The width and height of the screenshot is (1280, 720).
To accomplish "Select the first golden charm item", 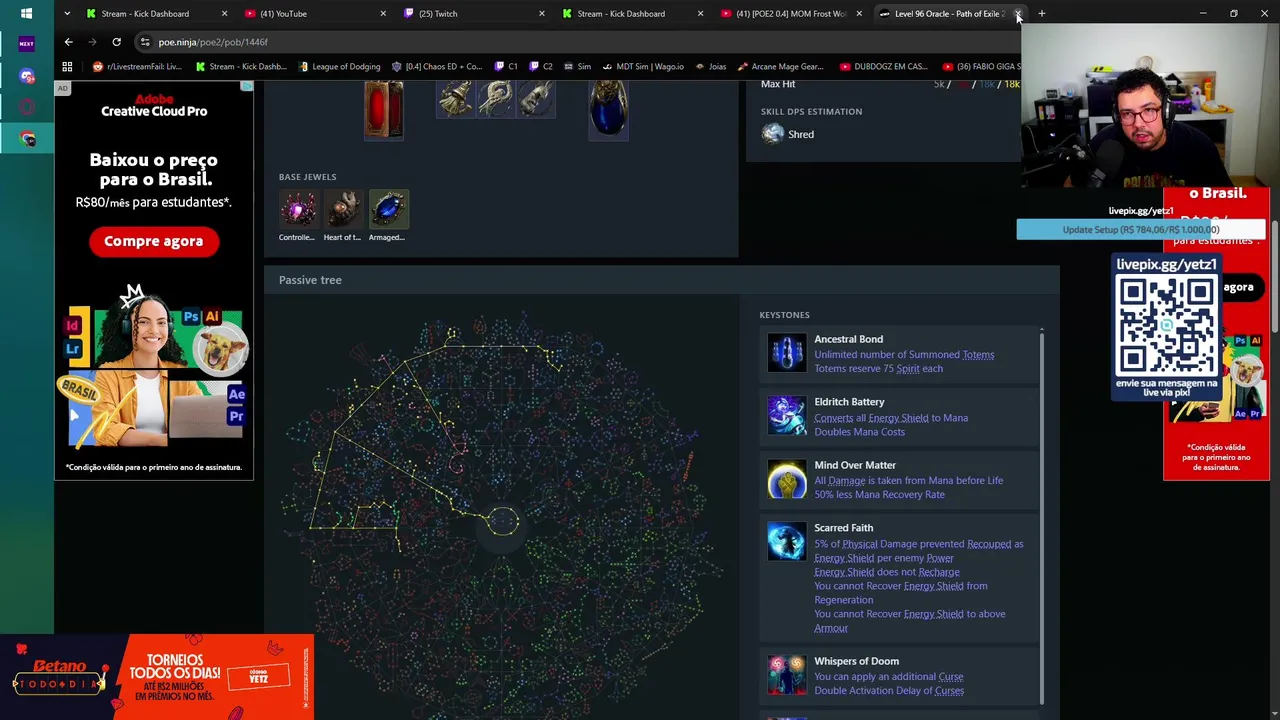I will coord(456,98).
